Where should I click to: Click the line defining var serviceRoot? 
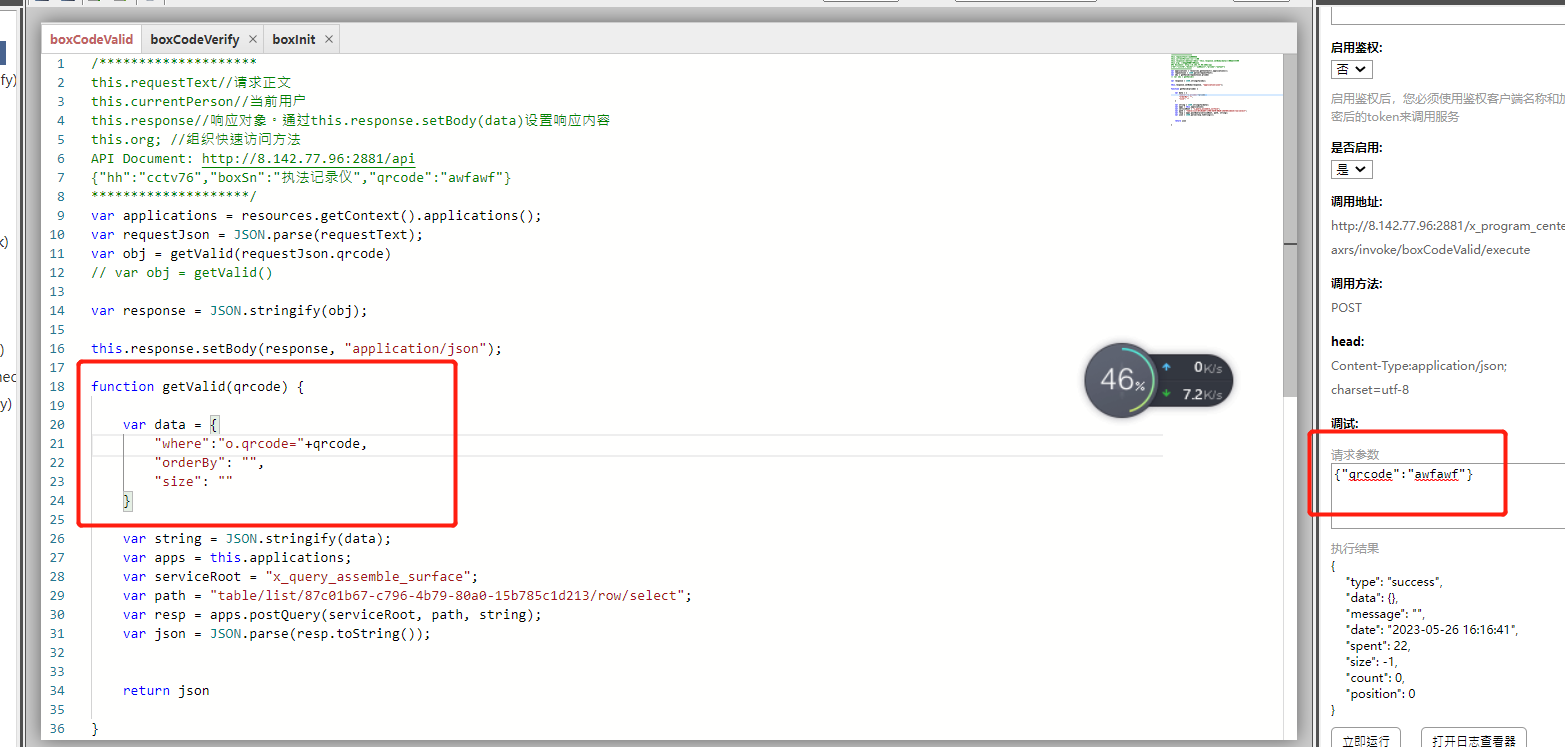coord(301,576)
